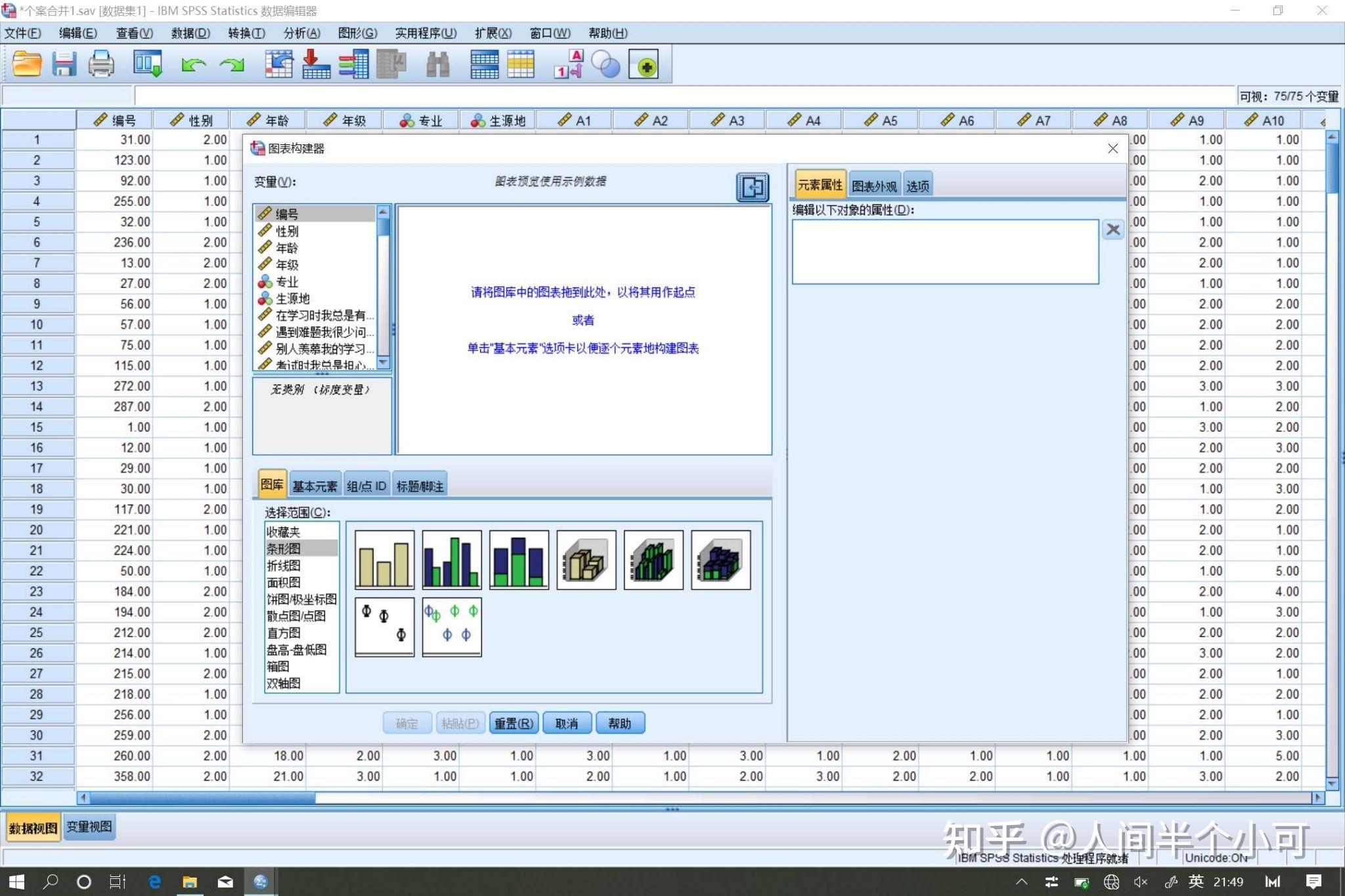Click the 重置(R) button
This screenshot has height=896, width=1345.
[514, 723]
